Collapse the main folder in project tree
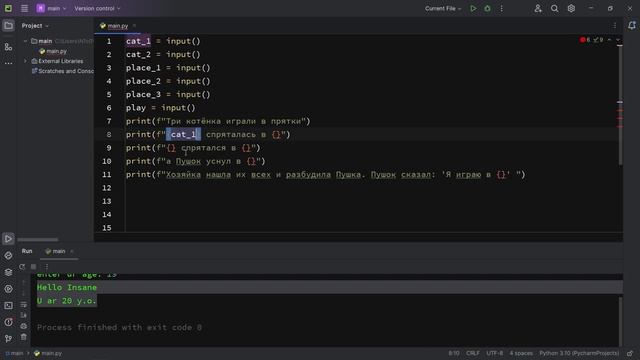This screenshot has width=640, height=360. click(25, 41)
